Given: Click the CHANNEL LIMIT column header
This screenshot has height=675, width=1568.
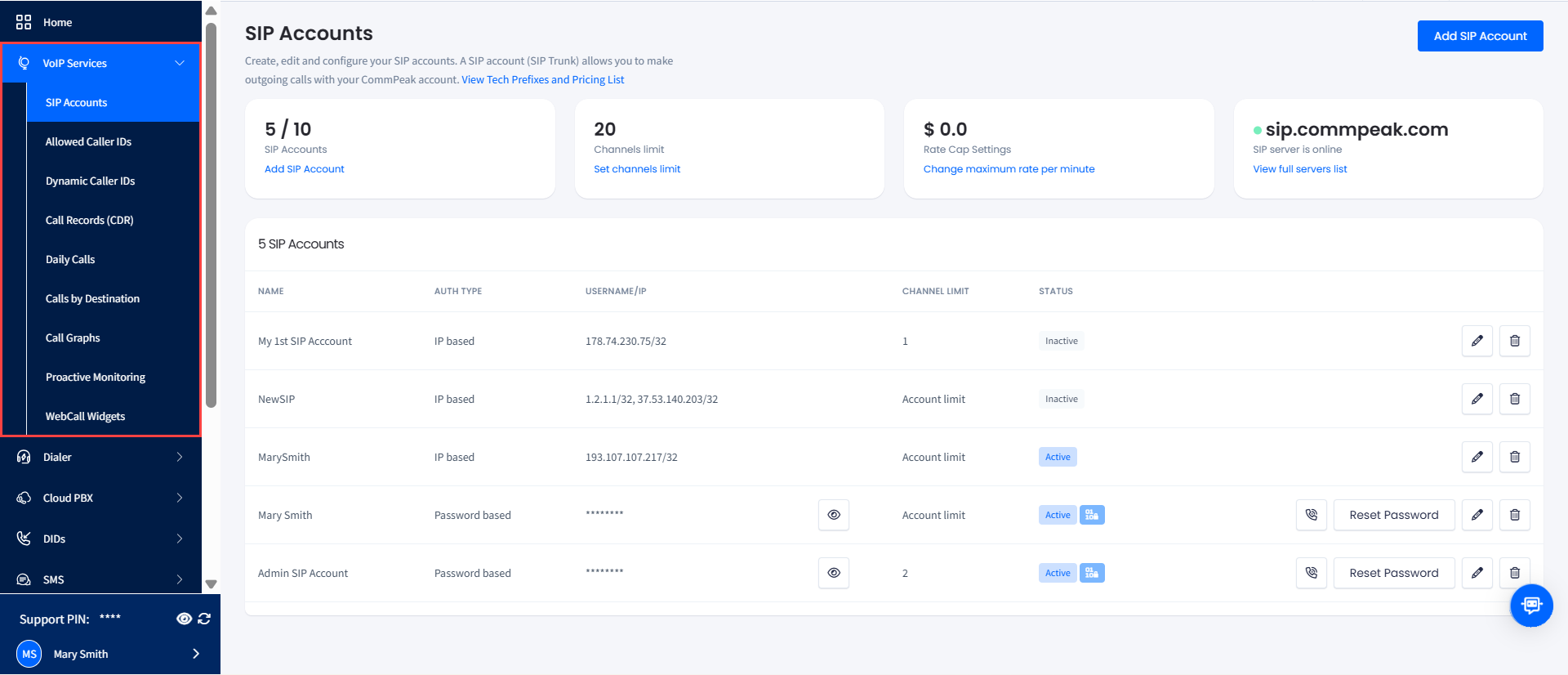Looking at the screenshot, I should 936,291.
